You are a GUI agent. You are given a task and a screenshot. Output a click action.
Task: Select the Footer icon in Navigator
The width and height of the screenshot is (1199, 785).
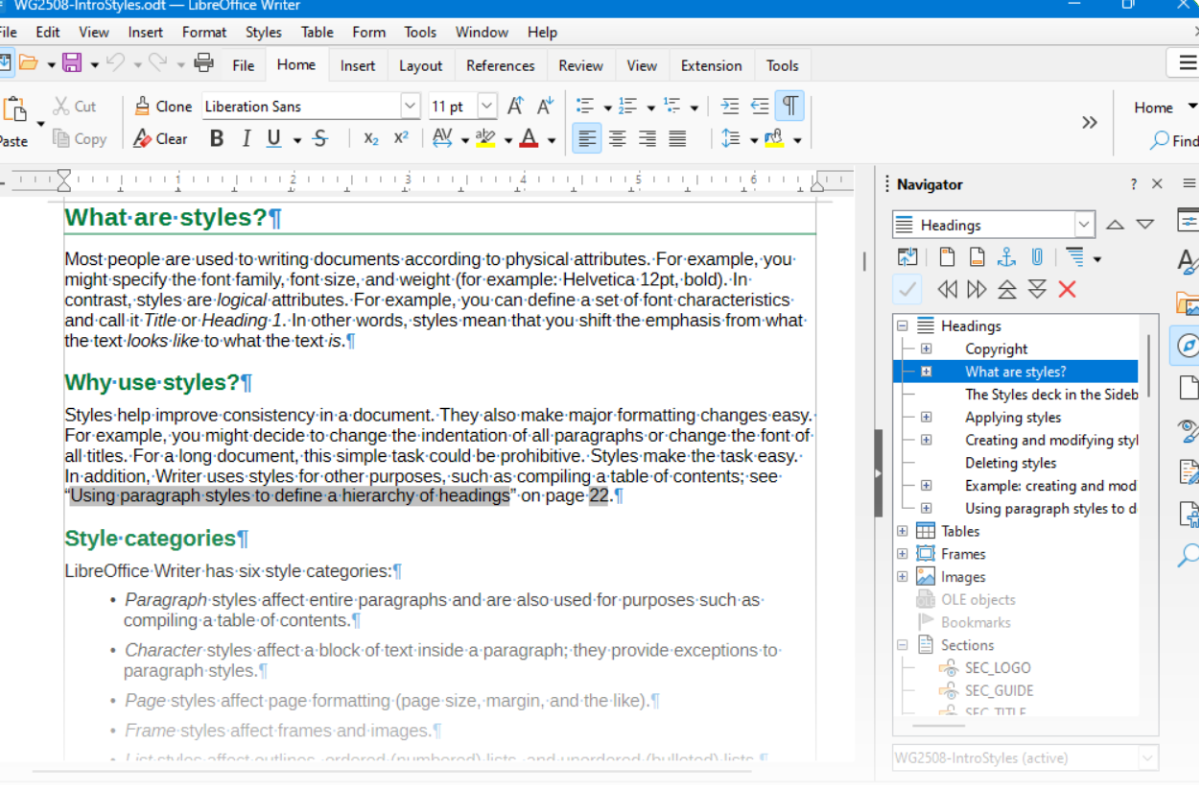pyautogui.click(x=975, y=257)
